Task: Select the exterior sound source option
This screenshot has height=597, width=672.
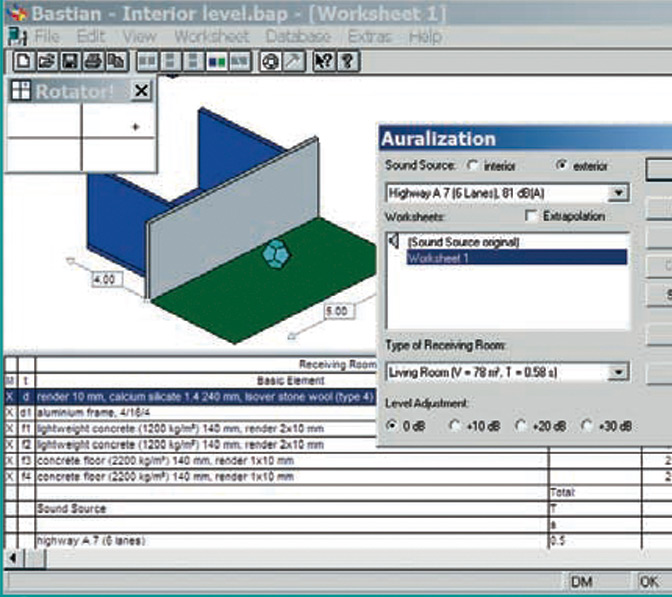Action: coord(561,165)
